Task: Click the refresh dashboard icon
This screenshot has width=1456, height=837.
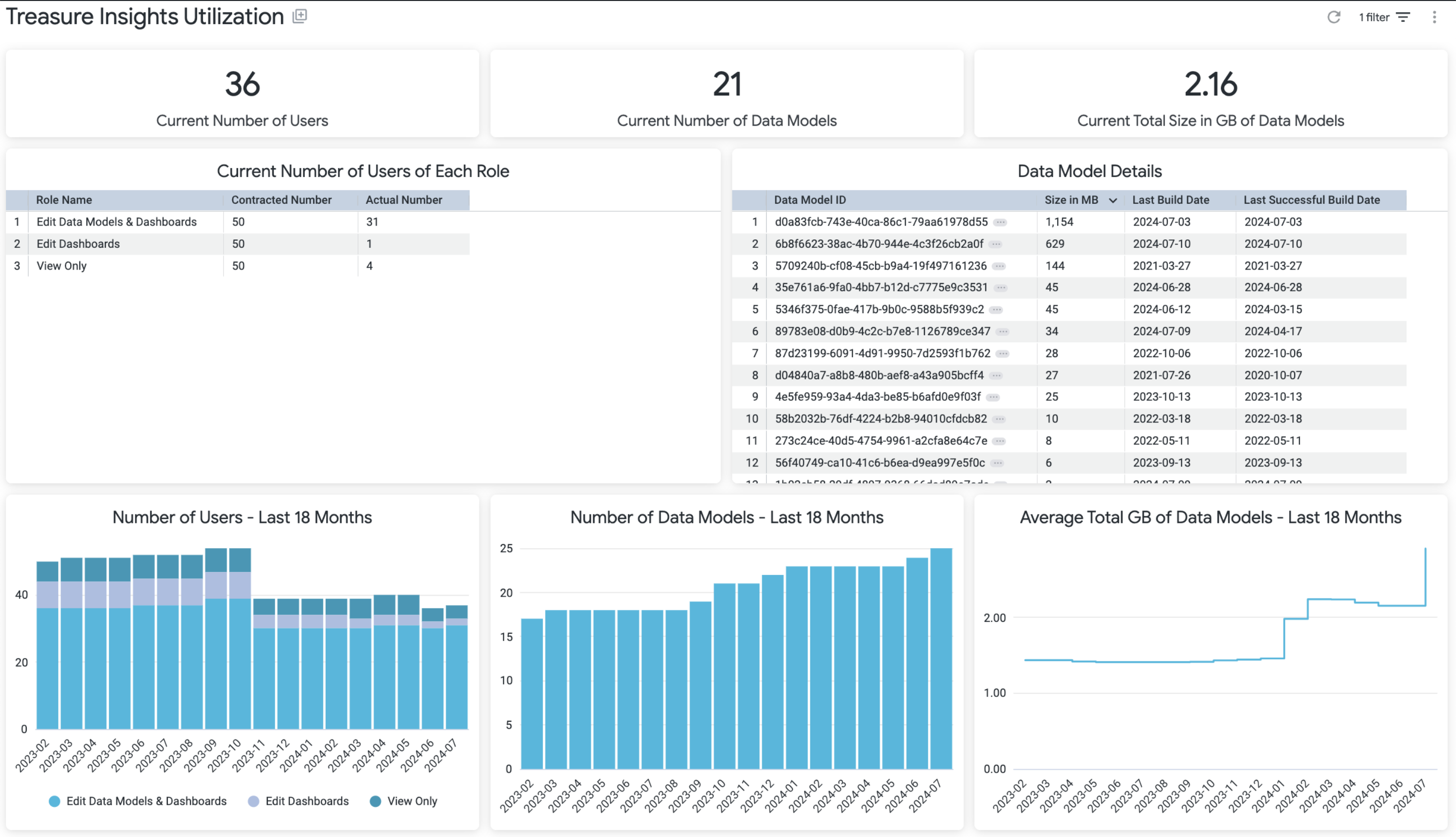Action: tap(1334, 17)
